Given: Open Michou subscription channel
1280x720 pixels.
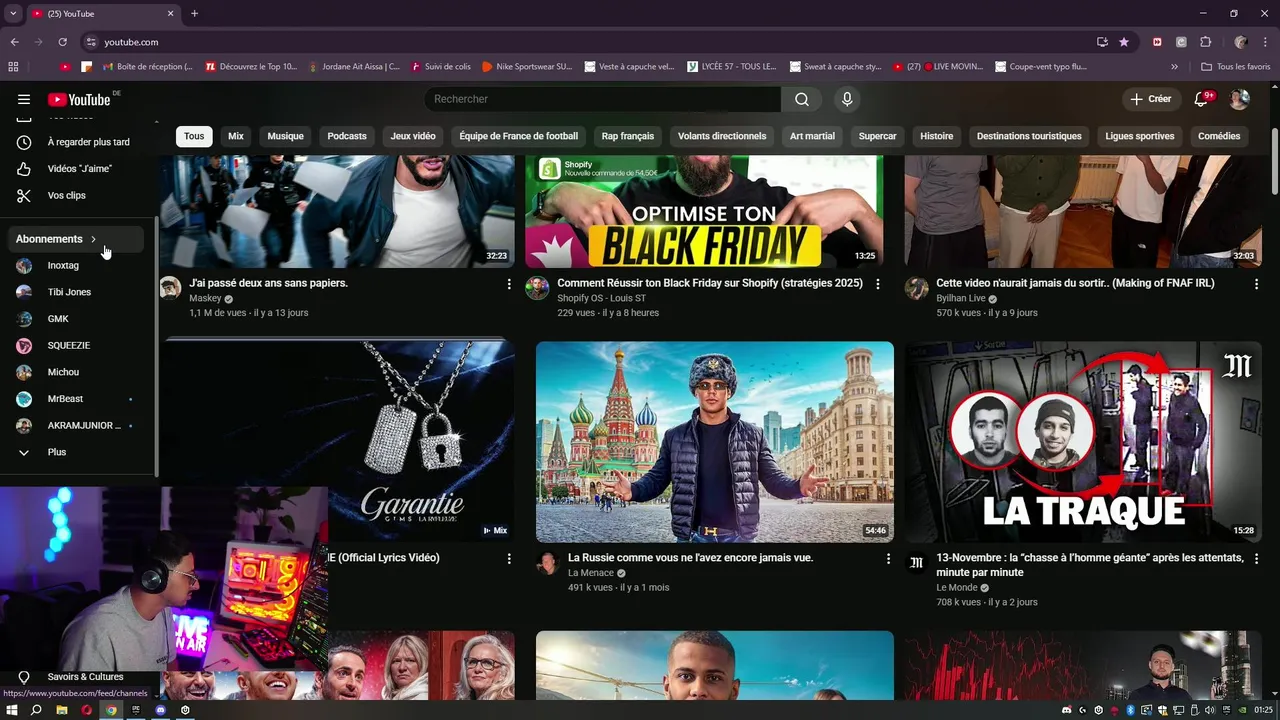Looking at the screenshot, I should point(78,372).
